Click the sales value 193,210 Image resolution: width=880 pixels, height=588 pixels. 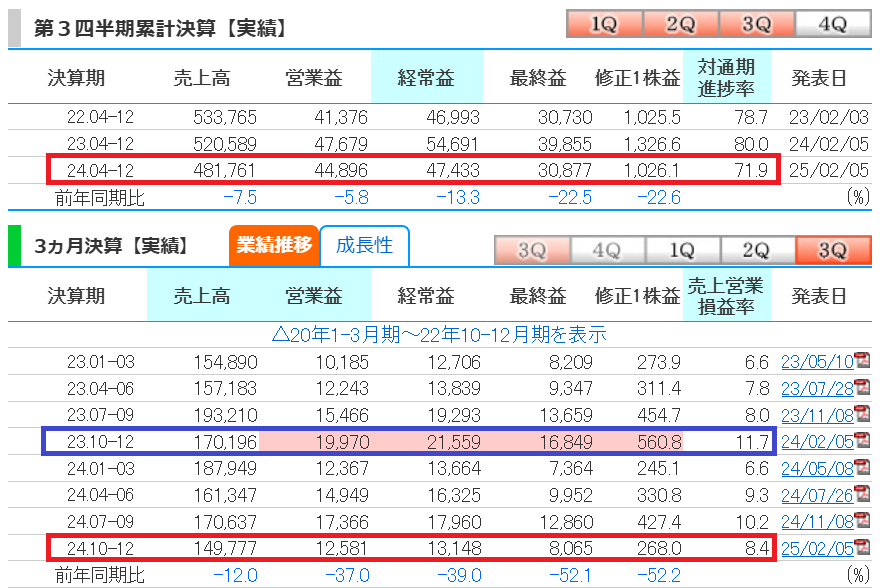pyautogui.click(x=225, y=415)
